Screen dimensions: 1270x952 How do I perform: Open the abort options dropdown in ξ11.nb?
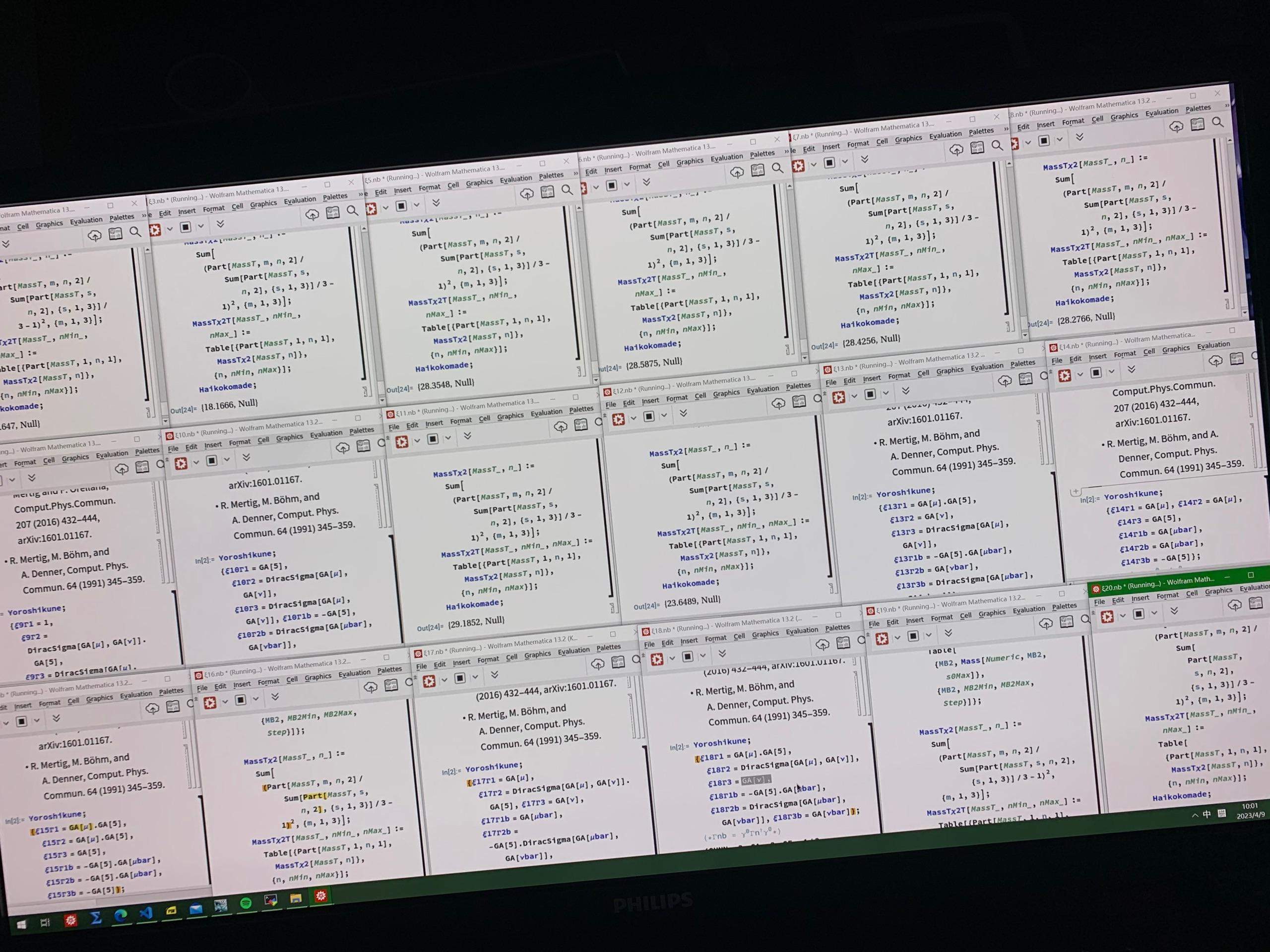[448, 438]
